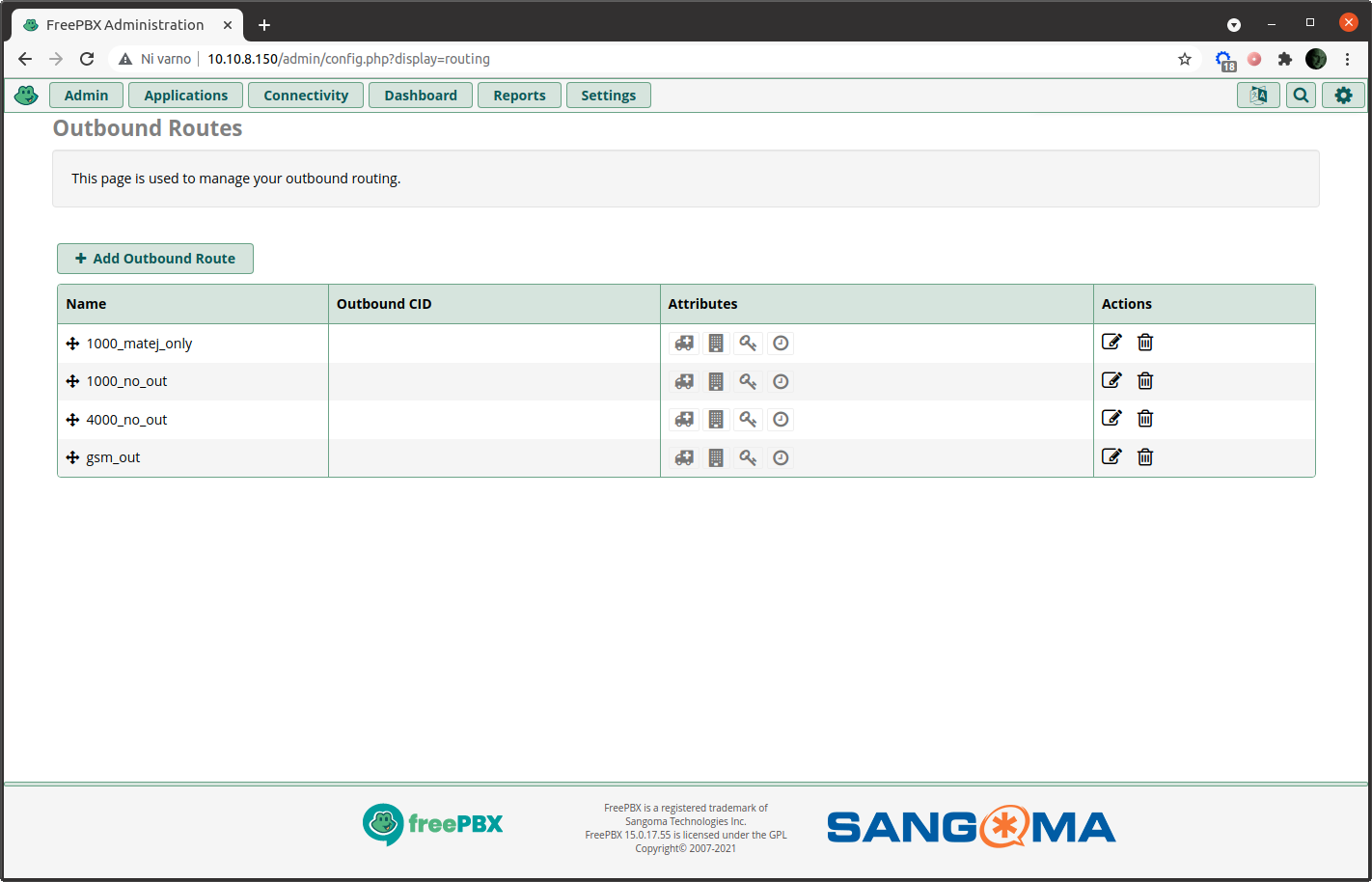This screenshot has height=882, width=1372.
Task: Delete the 4000_no_out route
Action: coord(1144,418)
